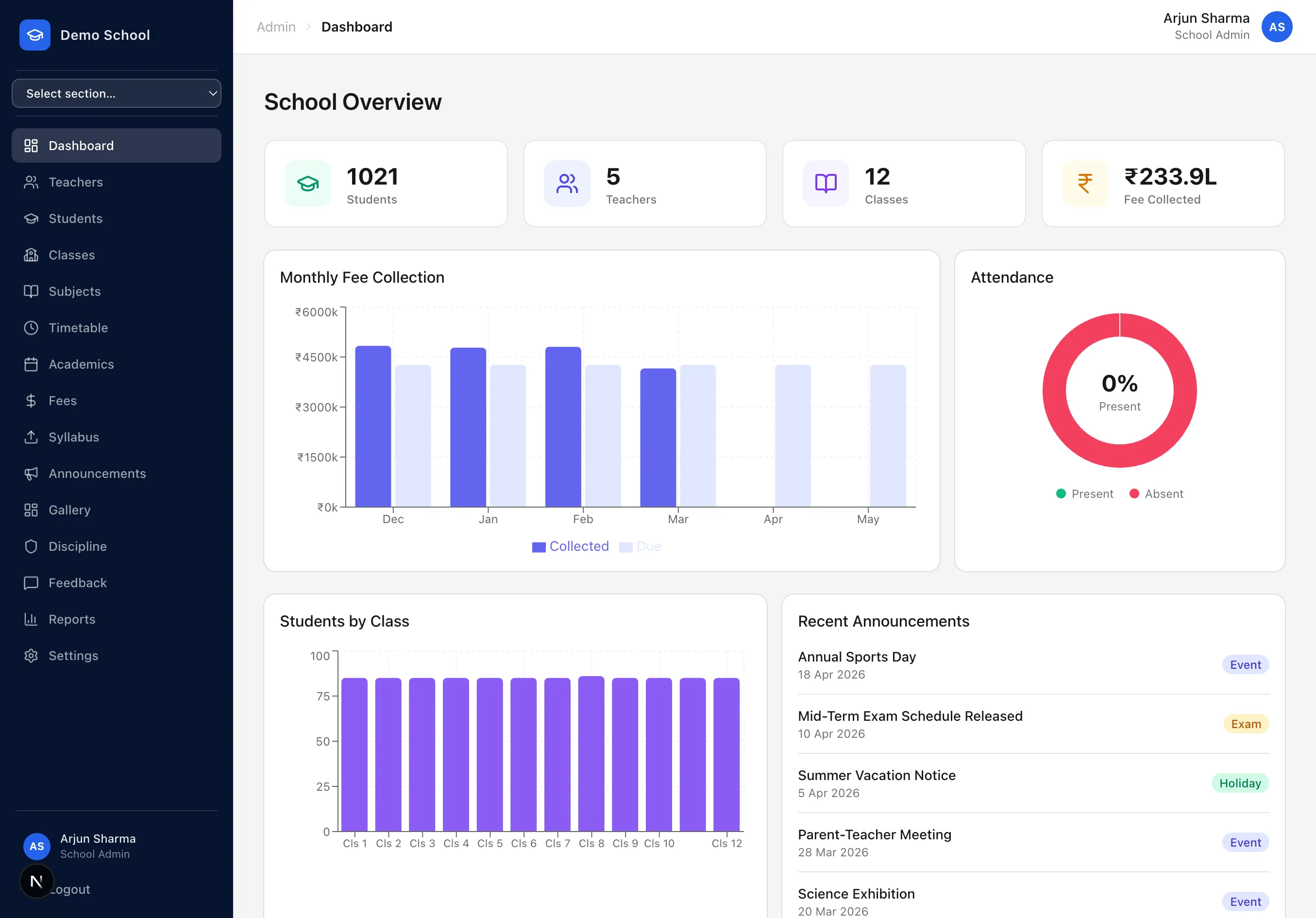Open the Timetable section
This screenshot has height=918, width=1316.
pyautogui.click(x=117, y=328)
